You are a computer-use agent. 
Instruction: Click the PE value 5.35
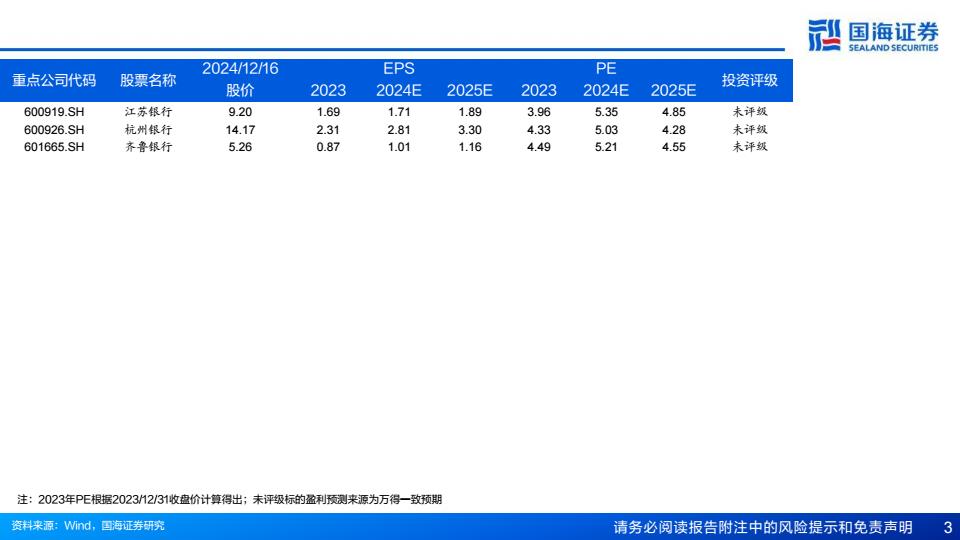606,112
